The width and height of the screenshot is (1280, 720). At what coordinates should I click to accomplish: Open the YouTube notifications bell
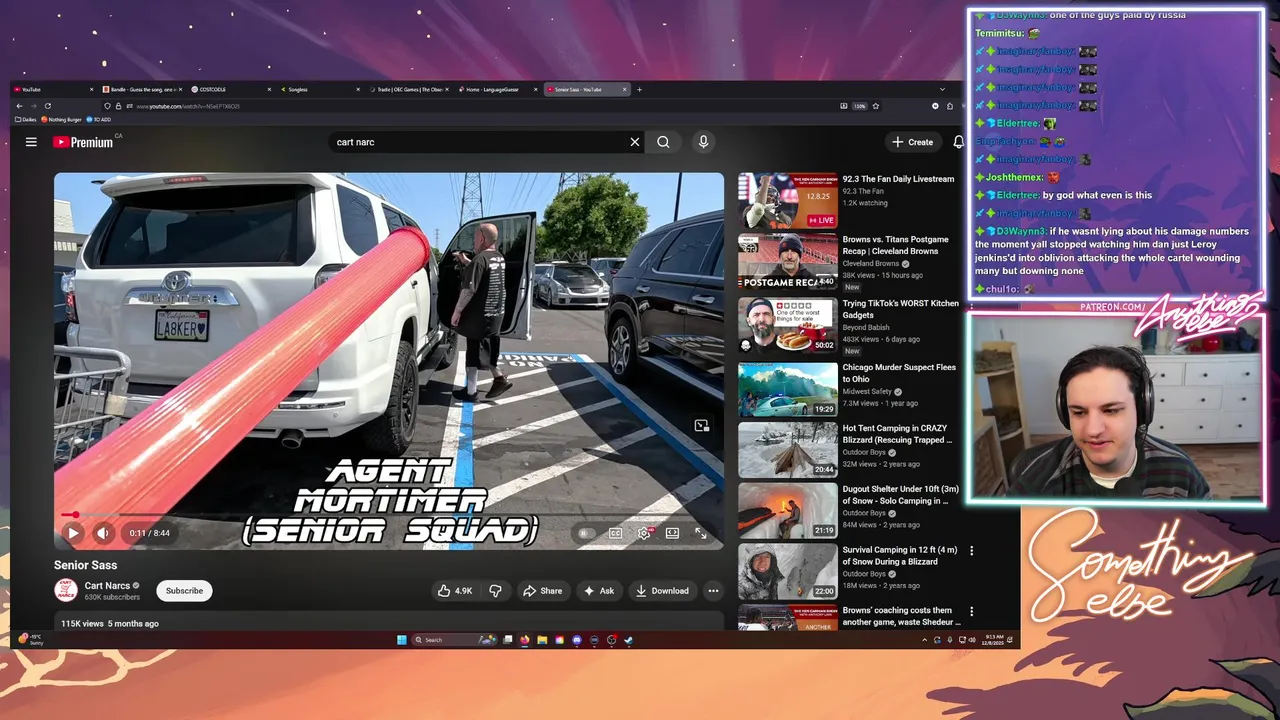tap(958, 142)
